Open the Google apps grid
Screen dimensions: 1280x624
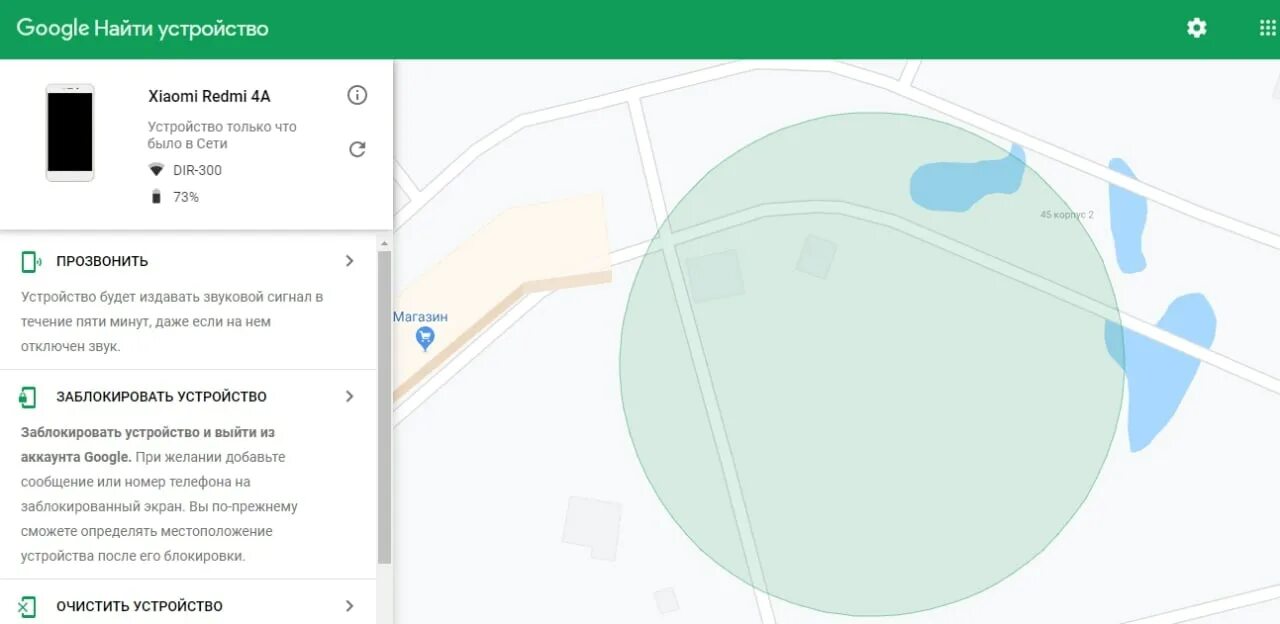click(x=1267, y=28)
